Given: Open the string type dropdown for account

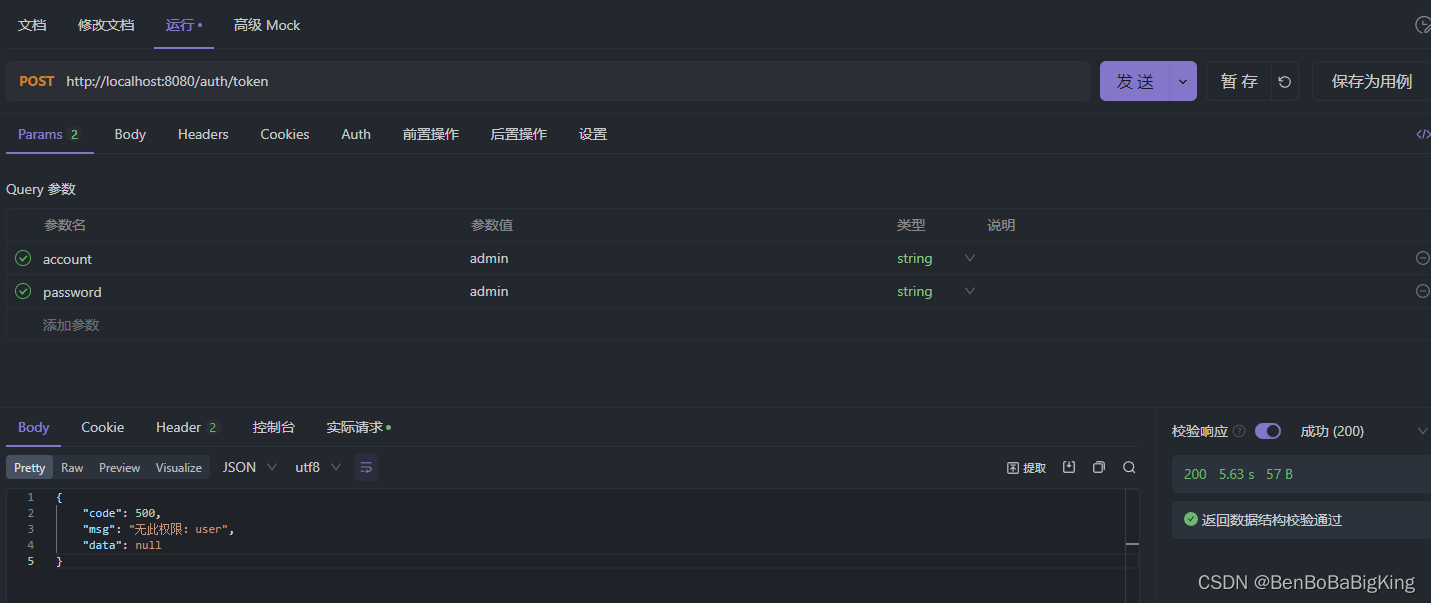Looking at the screenshot, I should tap(968, 258).
